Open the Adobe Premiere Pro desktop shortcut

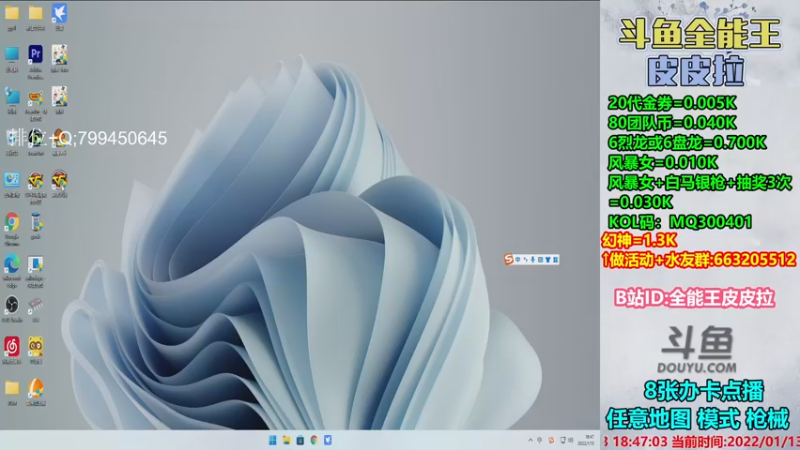coord(35,54)
